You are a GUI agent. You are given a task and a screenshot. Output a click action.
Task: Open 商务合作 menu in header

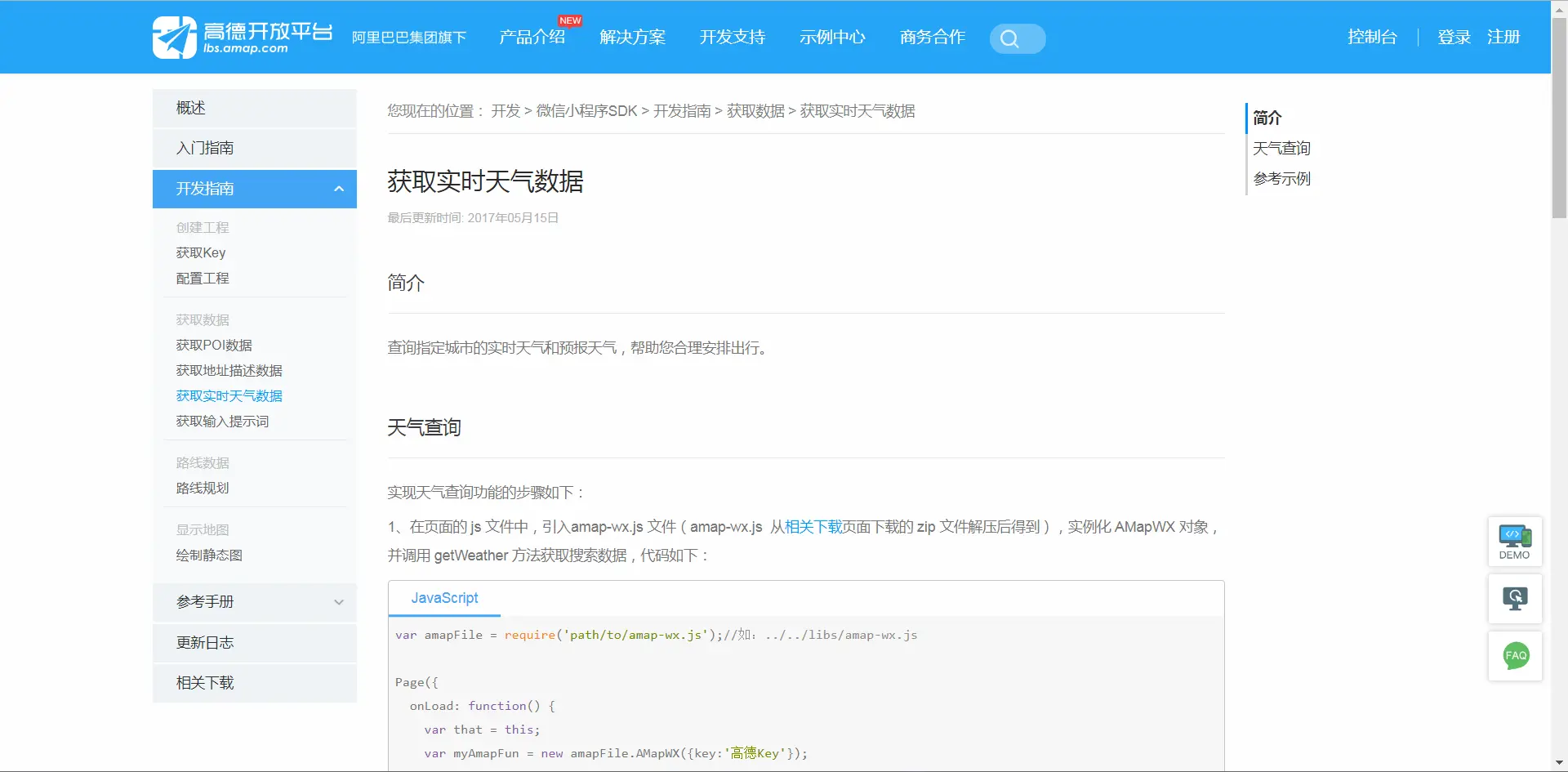click(x=933, y=37)
